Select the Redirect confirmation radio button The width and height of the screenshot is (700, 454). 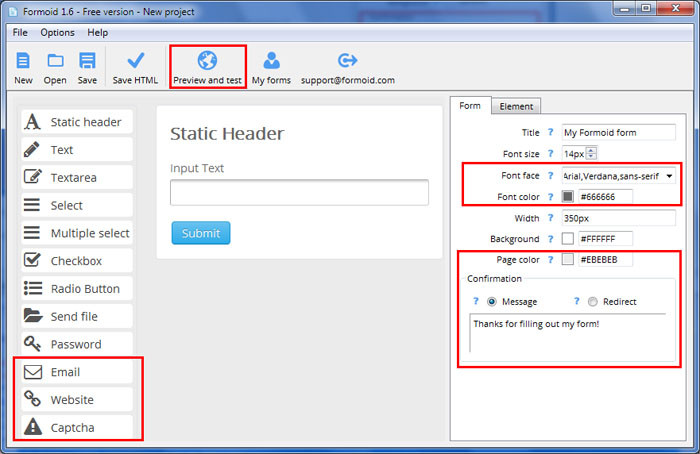(592, 302)
